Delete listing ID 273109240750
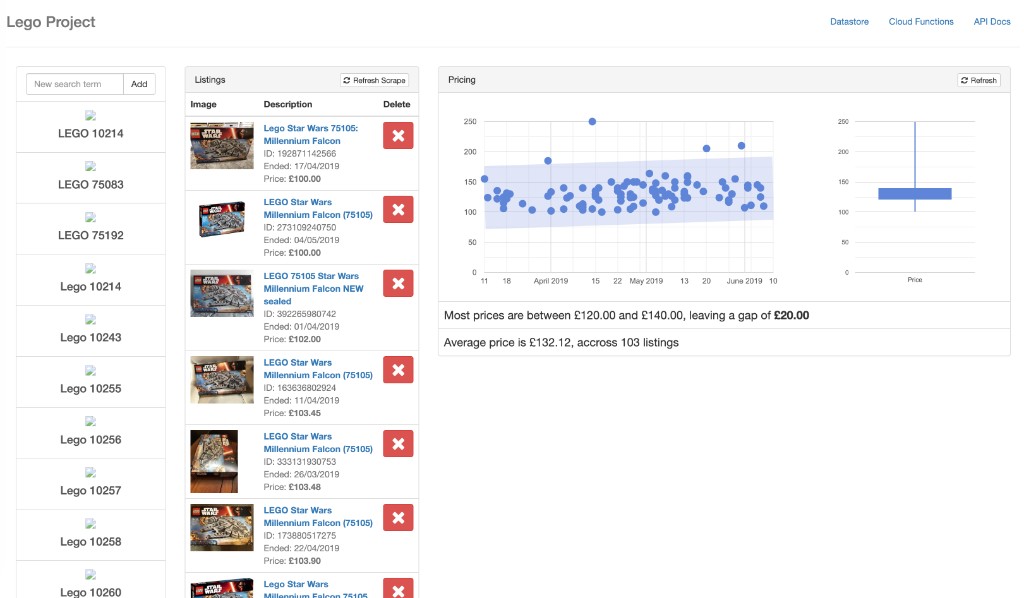Image resolution: width=1024 pixels, height=598 pixels. 398,210
